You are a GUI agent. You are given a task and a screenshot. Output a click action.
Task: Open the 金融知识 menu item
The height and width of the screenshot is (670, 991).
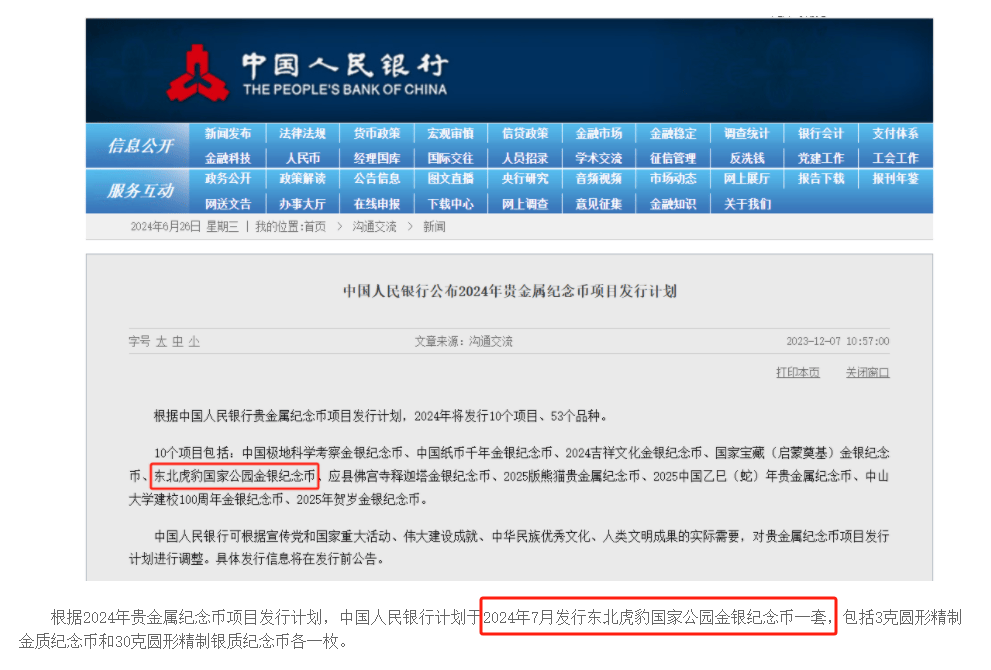click(673, 204)
